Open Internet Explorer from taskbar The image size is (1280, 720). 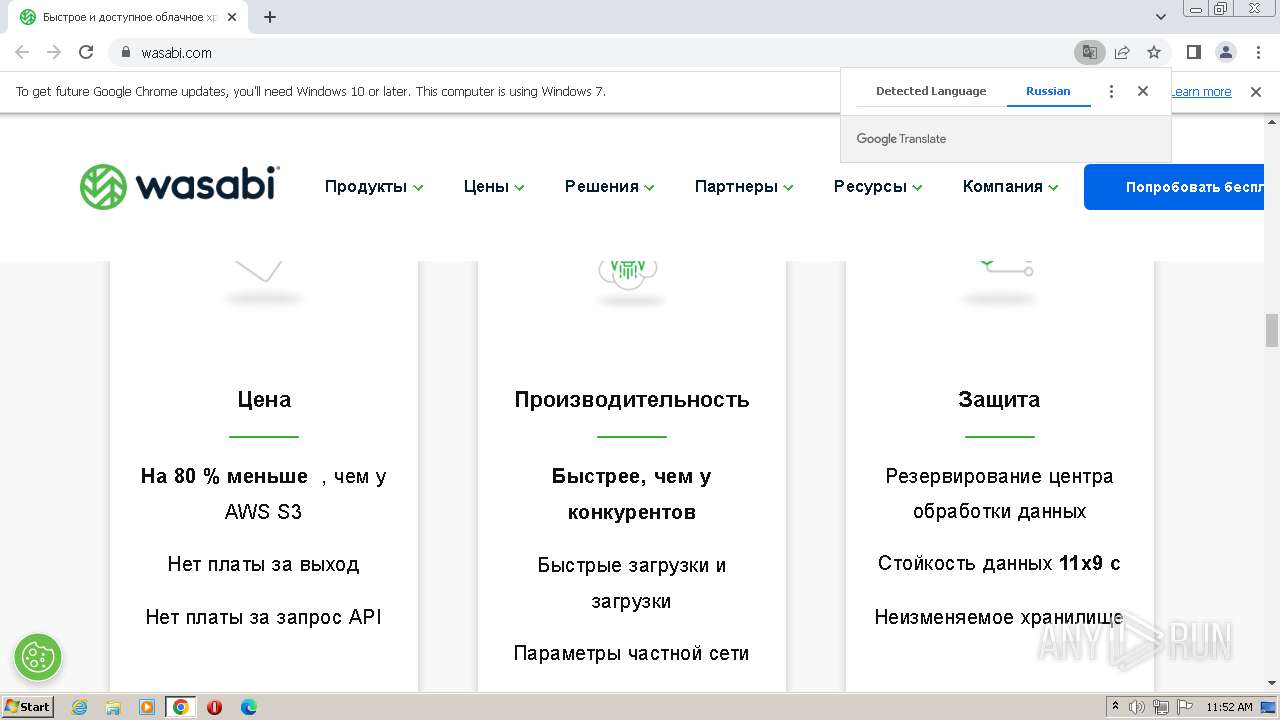point(79,707)
